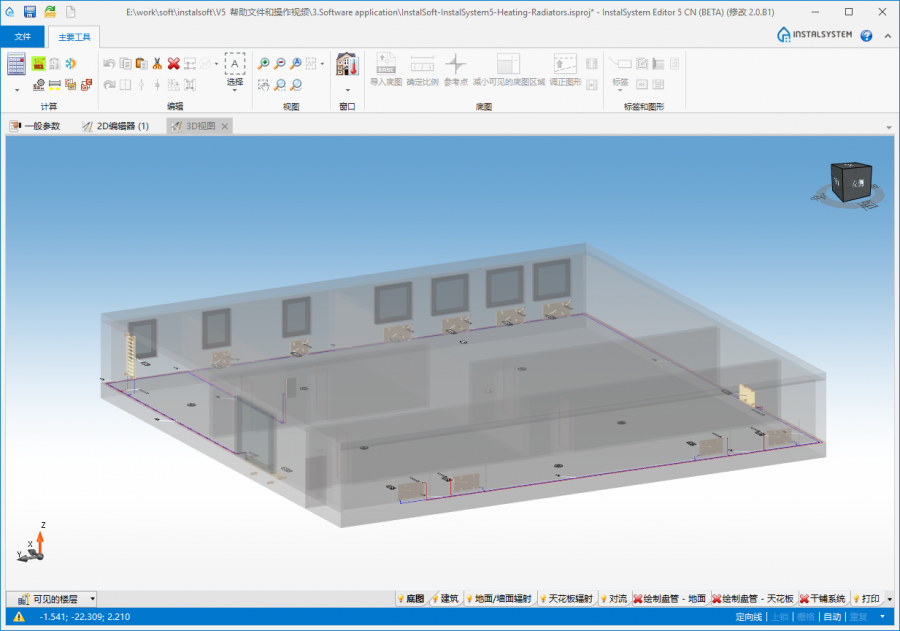Image resolution: width=900 pixels, height=631 pixels.
Task: Open the 可见的楼层 dropdown
Action: (x=52, y=598)
